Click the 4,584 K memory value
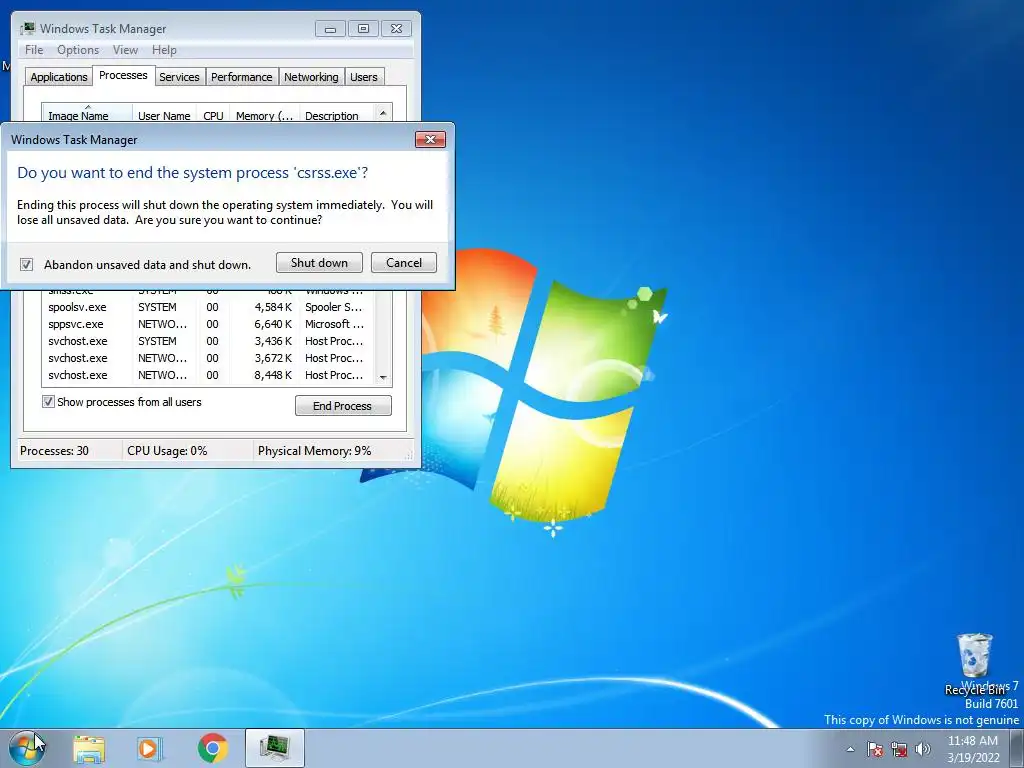 [273, 307]
